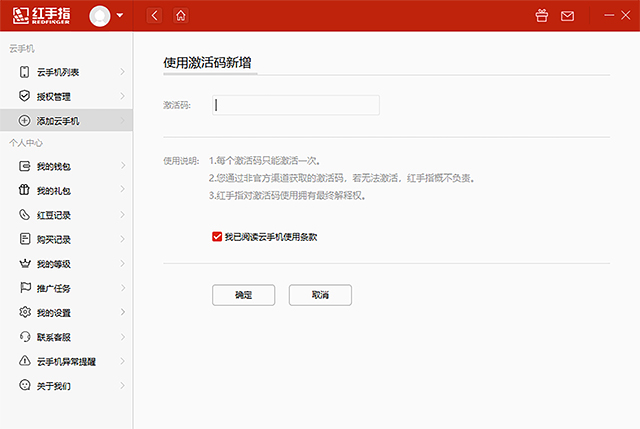
Task: Click the 确定 button
Action: (x=243, y=295)
